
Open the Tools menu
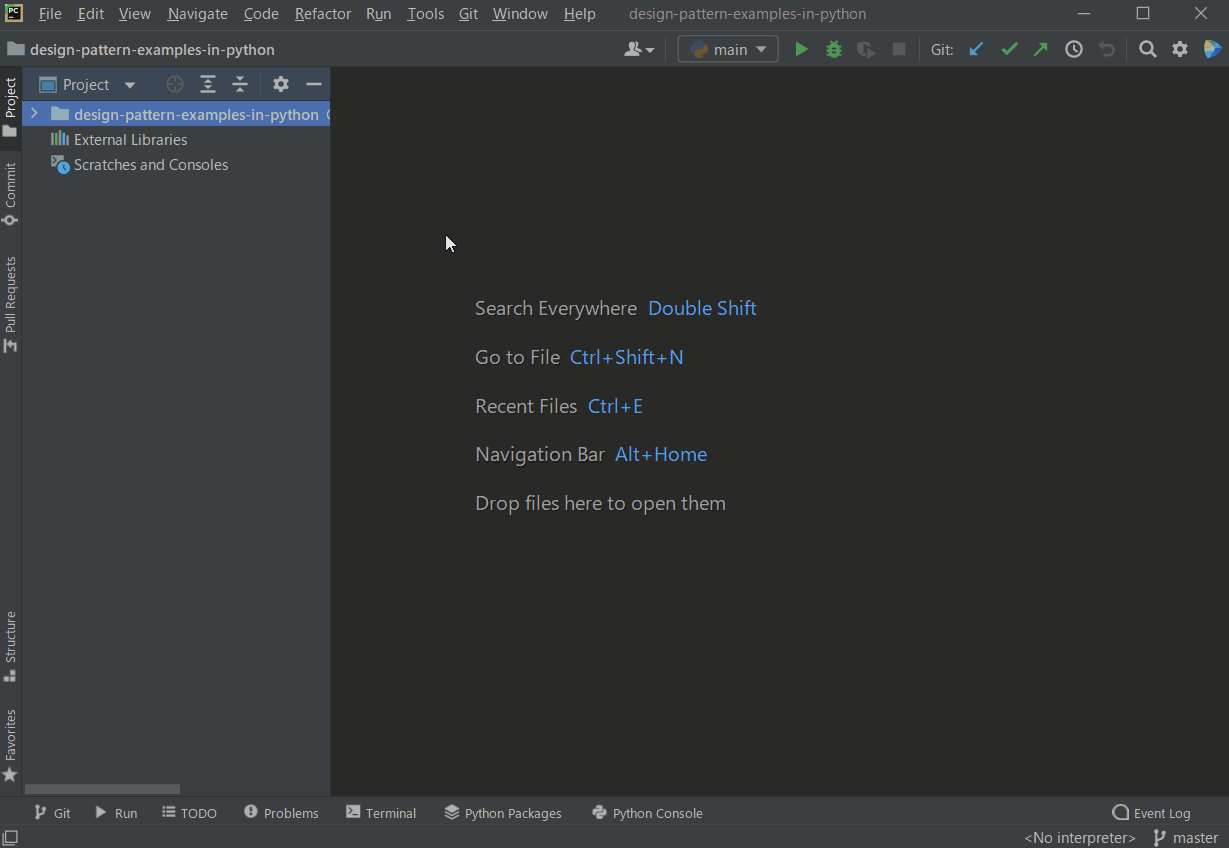click(x=425, y=14)
